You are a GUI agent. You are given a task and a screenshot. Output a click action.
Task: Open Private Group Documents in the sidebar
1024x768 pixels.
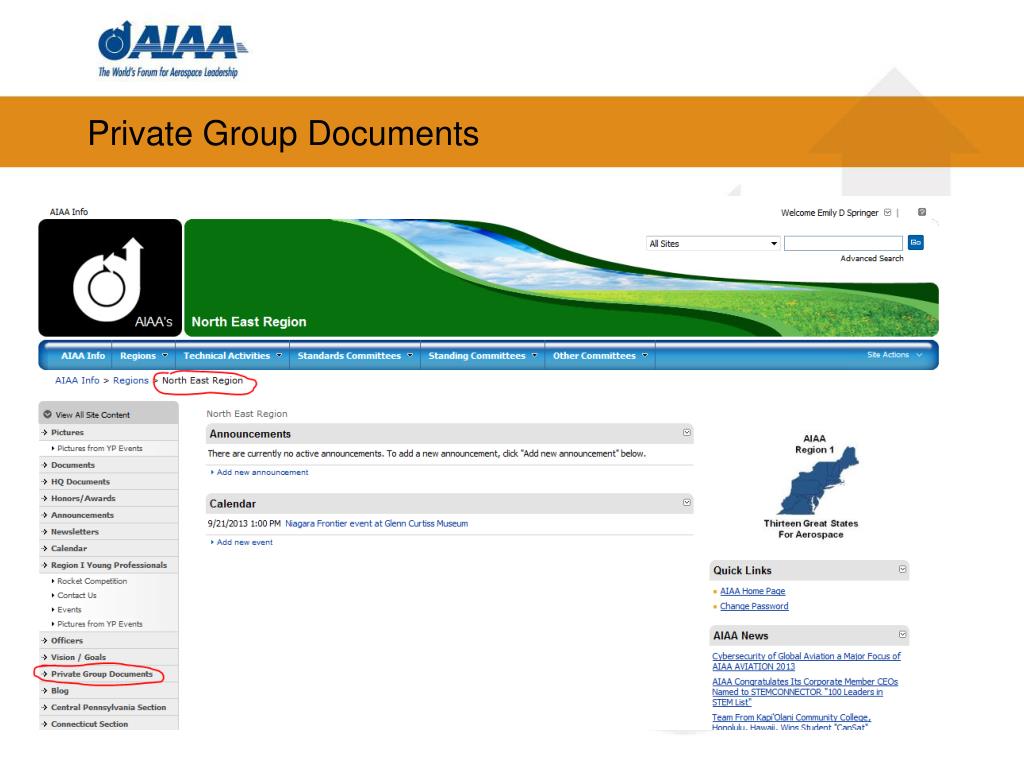[x=102, y=674]
